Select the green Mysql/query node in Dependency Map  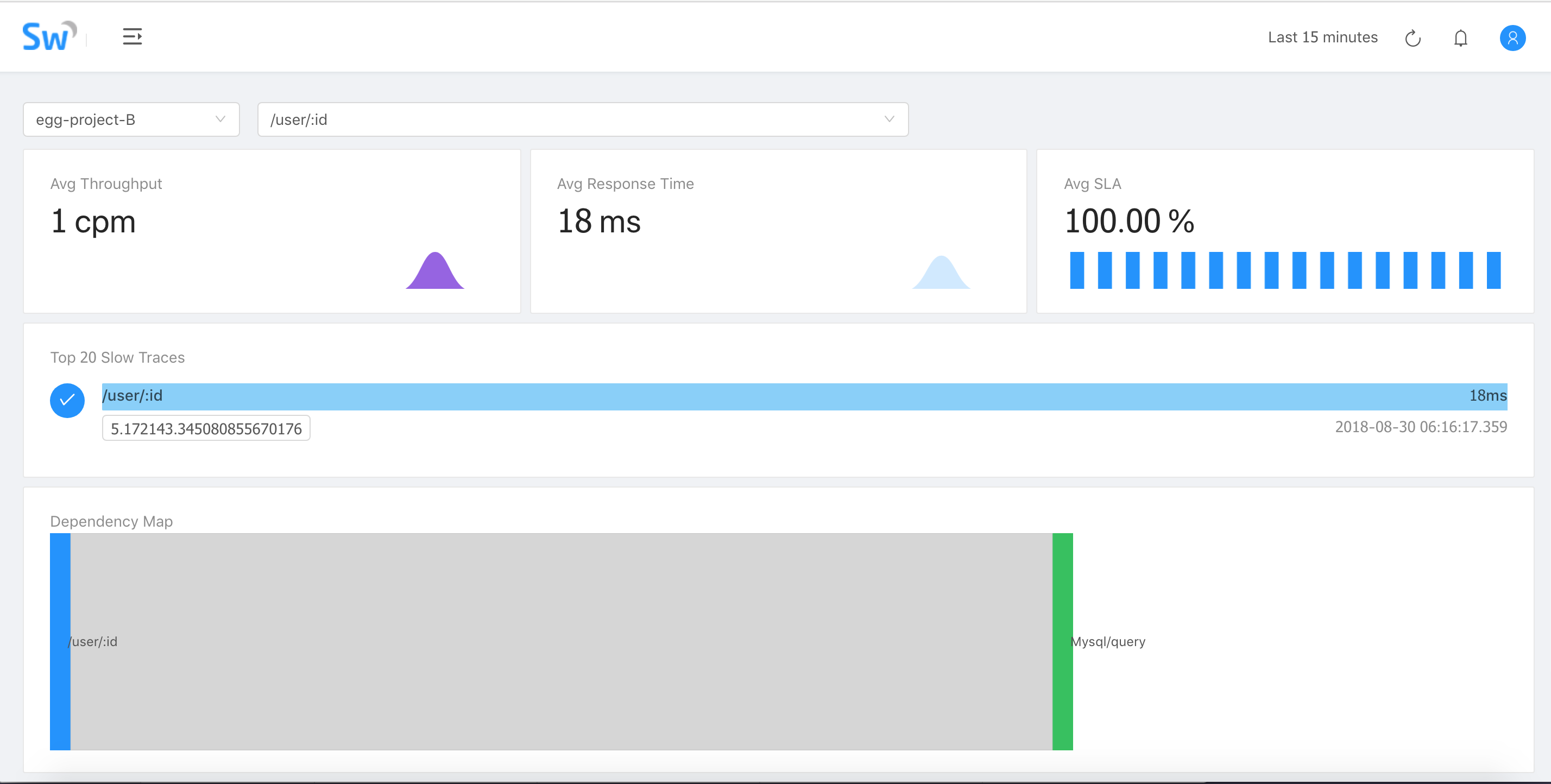(1062, 641)
